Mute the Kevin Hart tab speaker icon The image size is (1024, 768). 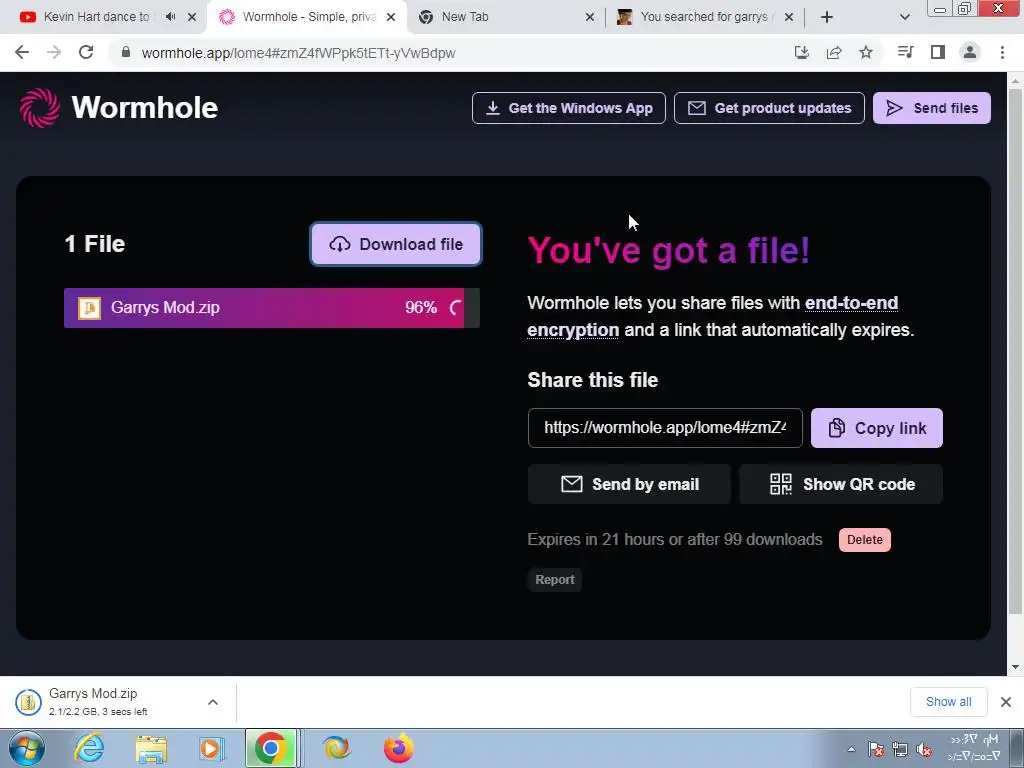click(x=170, y=17)
